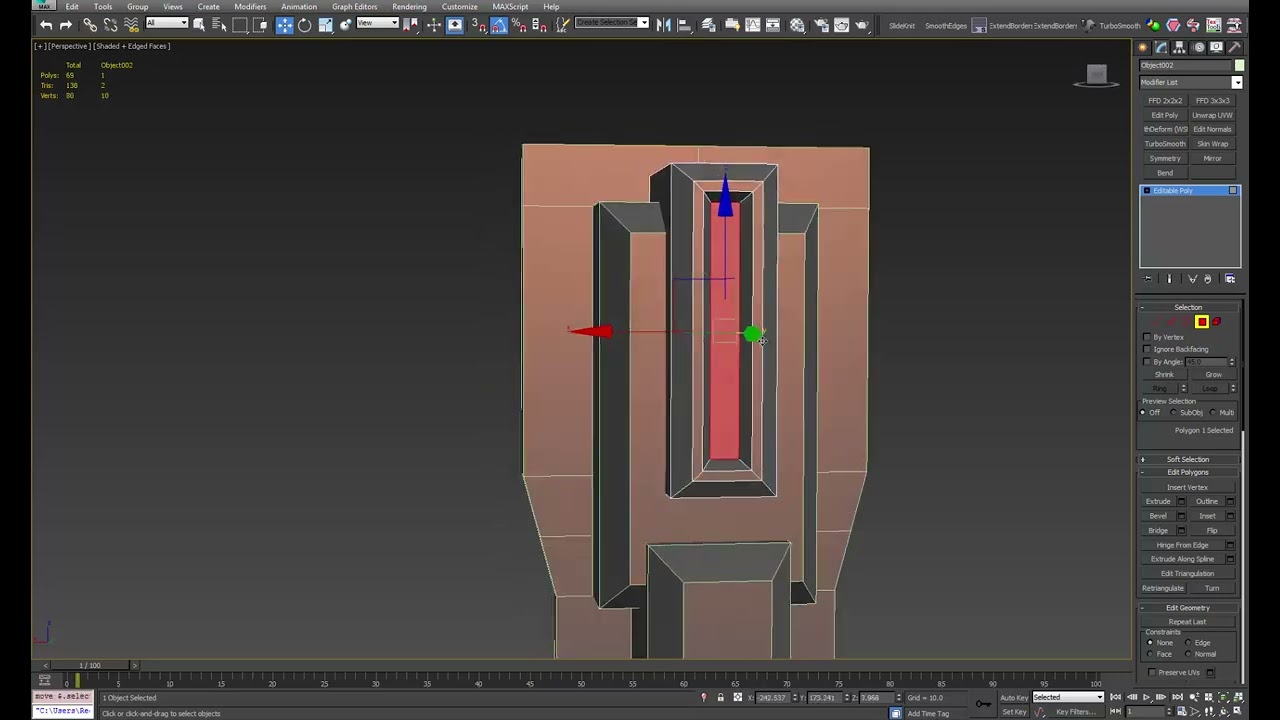Click the Grow selection button
The width and height of the screenshot is (1280, 720).
(x=1213, y=374)
